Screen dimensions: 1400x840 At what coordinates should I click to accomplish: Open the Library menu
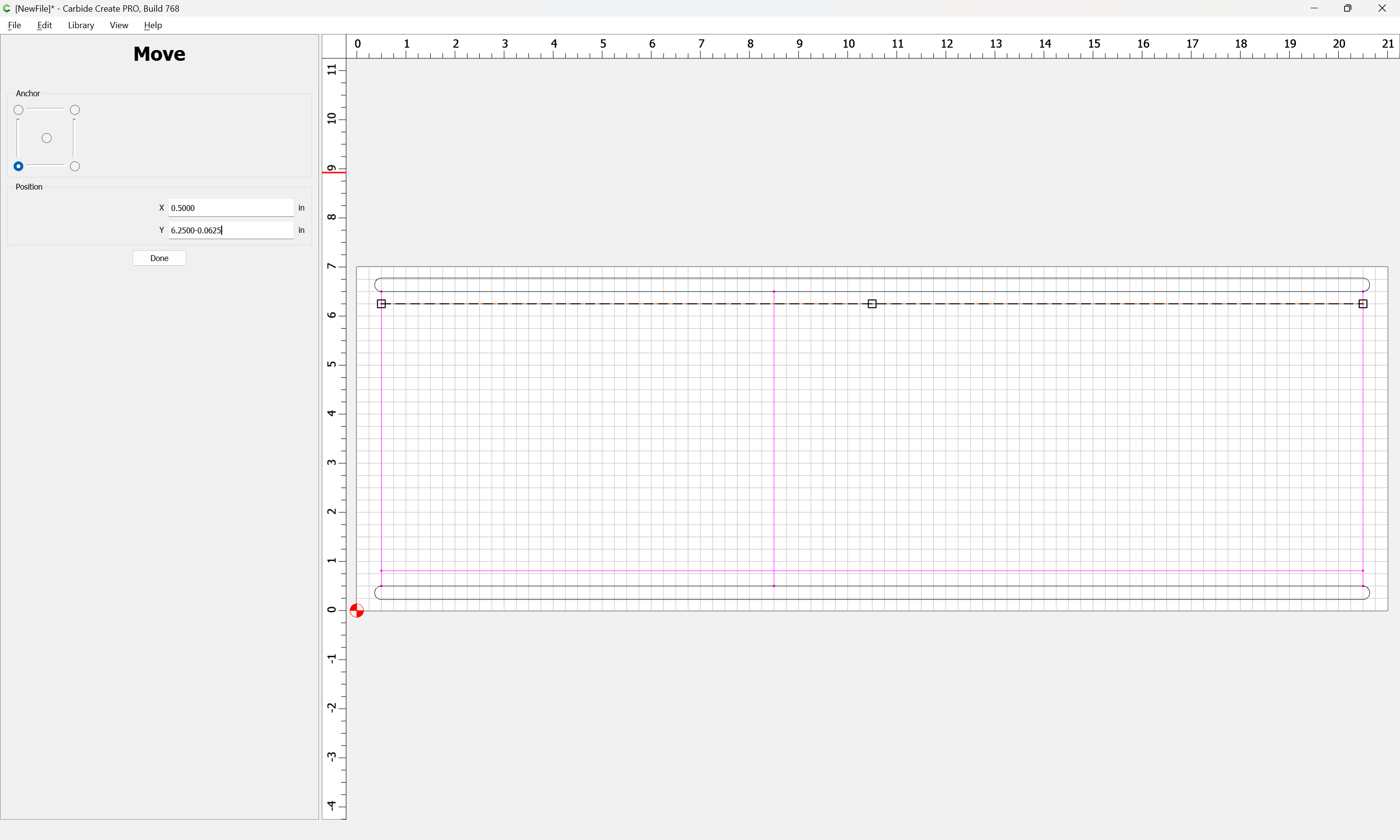point(81,25)
